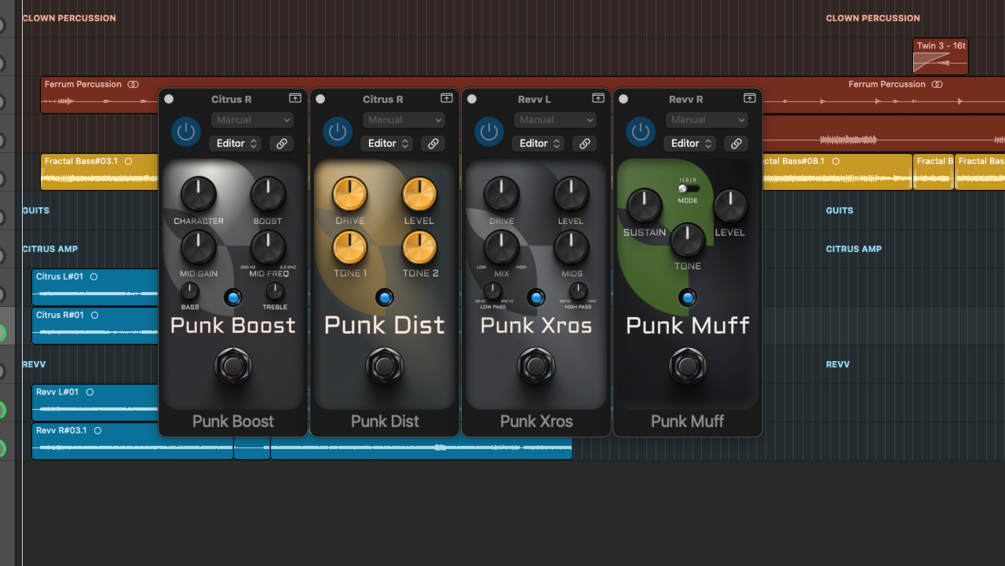Click the left GUITS marker label
The width and height of the screenshot is (1005, 566).
click(36, 210)
